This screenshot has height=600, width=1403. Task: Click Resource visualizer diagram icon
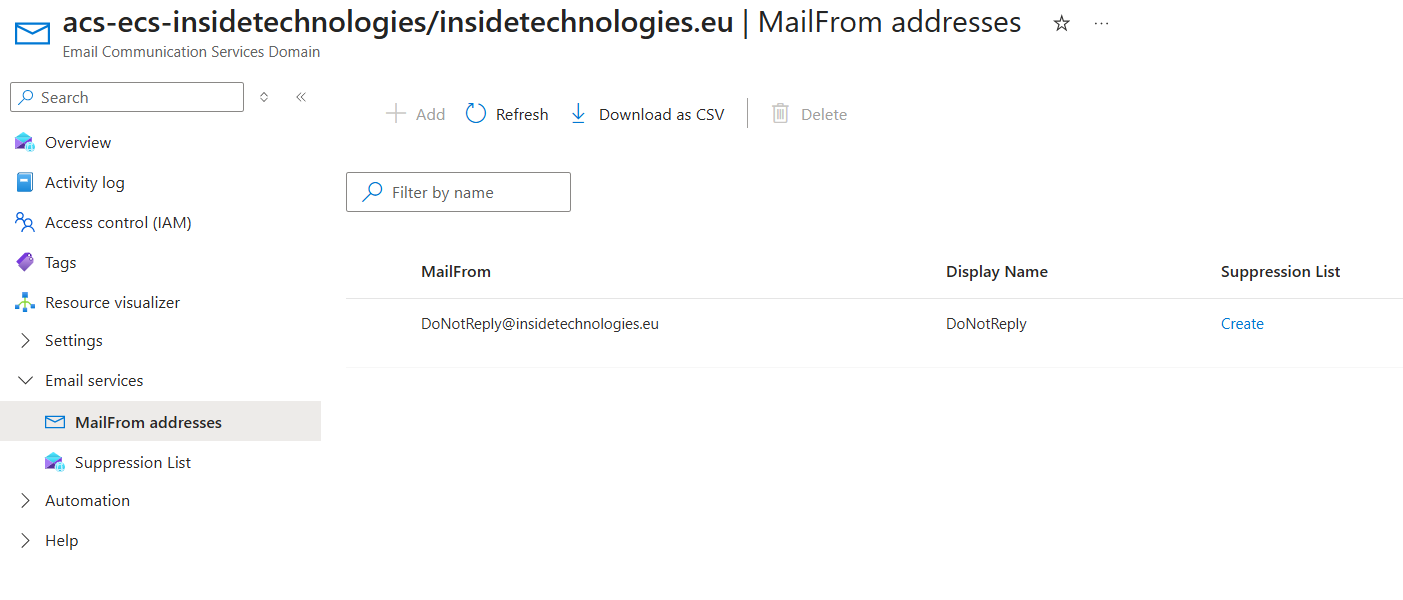coord(25,302)
